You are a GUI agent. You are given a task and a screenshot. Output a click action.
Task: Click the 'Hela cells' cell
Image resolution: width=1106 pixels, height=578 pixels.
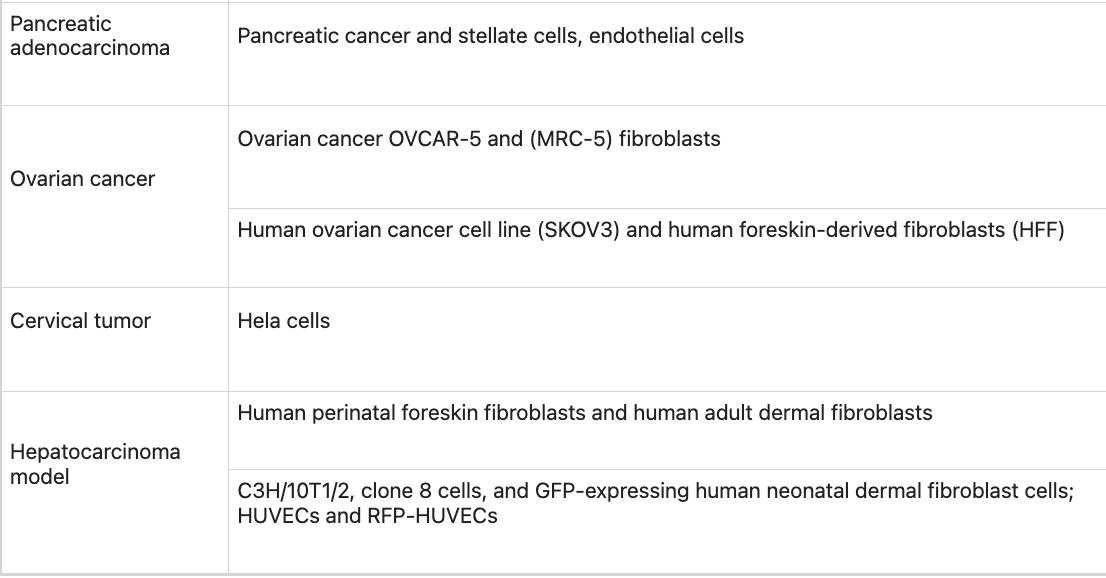pos(284,321)
